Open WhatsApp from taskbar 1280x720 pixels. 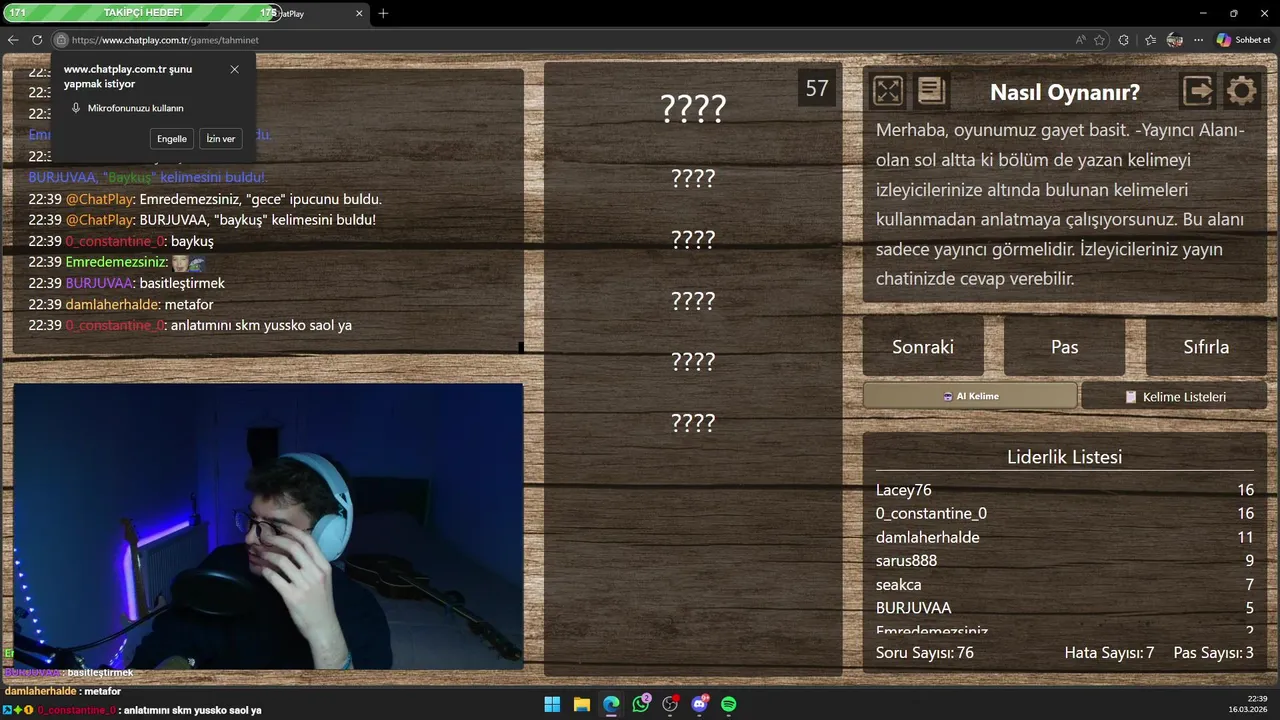pos(641,704)
